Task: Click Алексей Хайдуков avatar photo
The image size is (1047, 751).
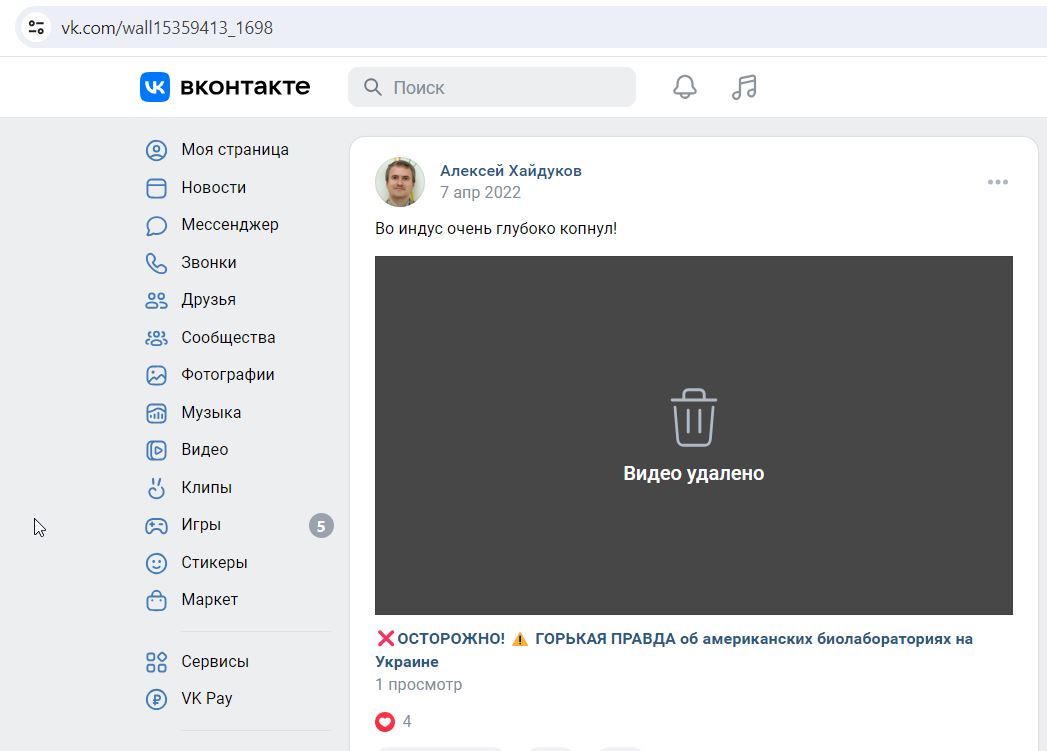Action: coord(400,182)
